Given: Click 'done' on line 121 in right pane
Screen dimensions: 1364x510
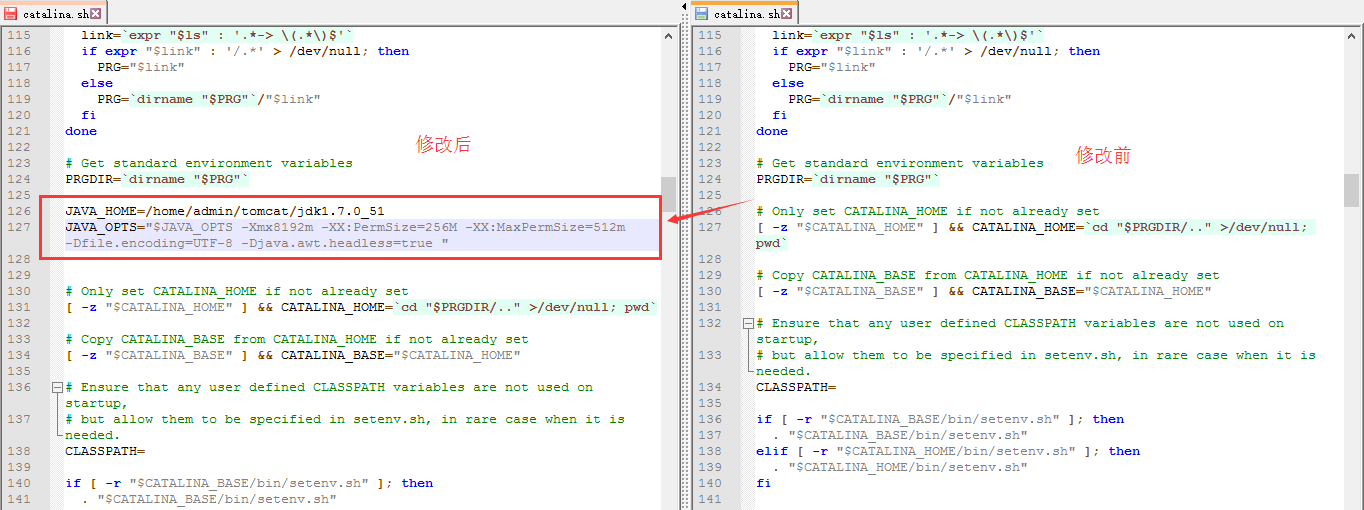Looking at the screenshot, I should pos(773,131).
